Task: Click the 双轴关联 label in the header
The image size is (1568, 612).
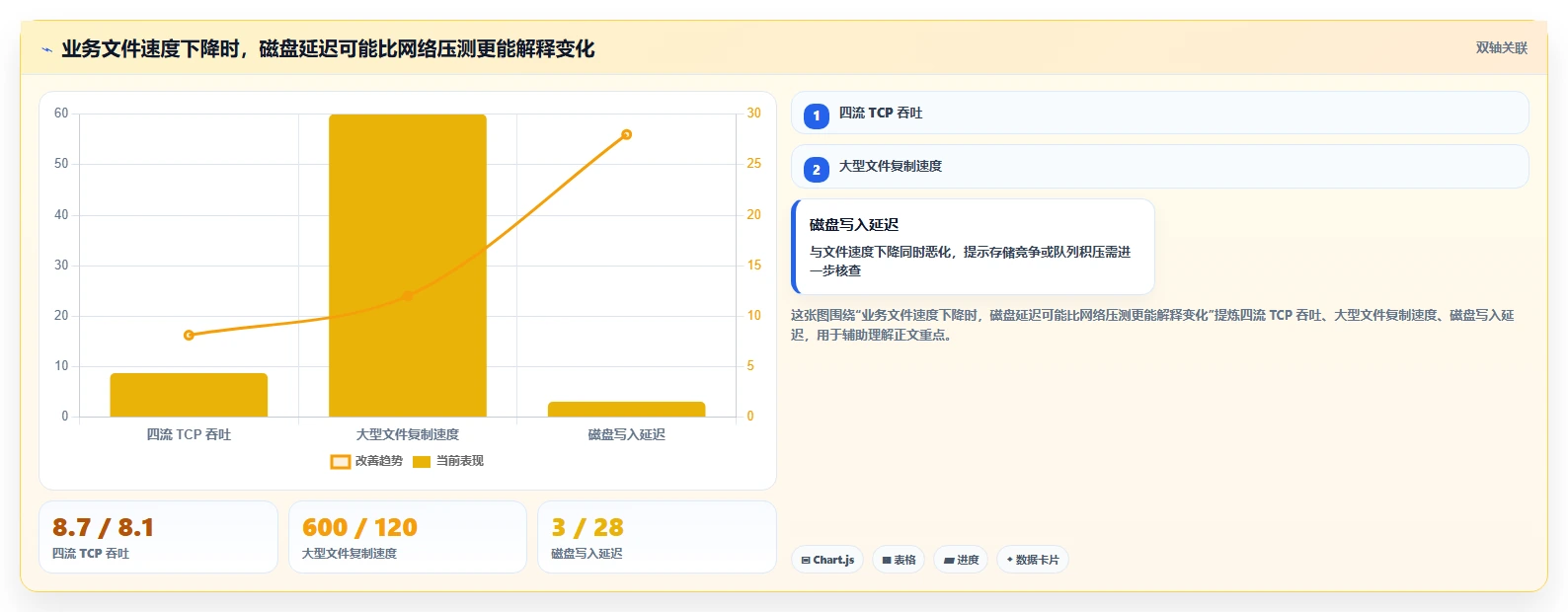Action: point(1501,47)
